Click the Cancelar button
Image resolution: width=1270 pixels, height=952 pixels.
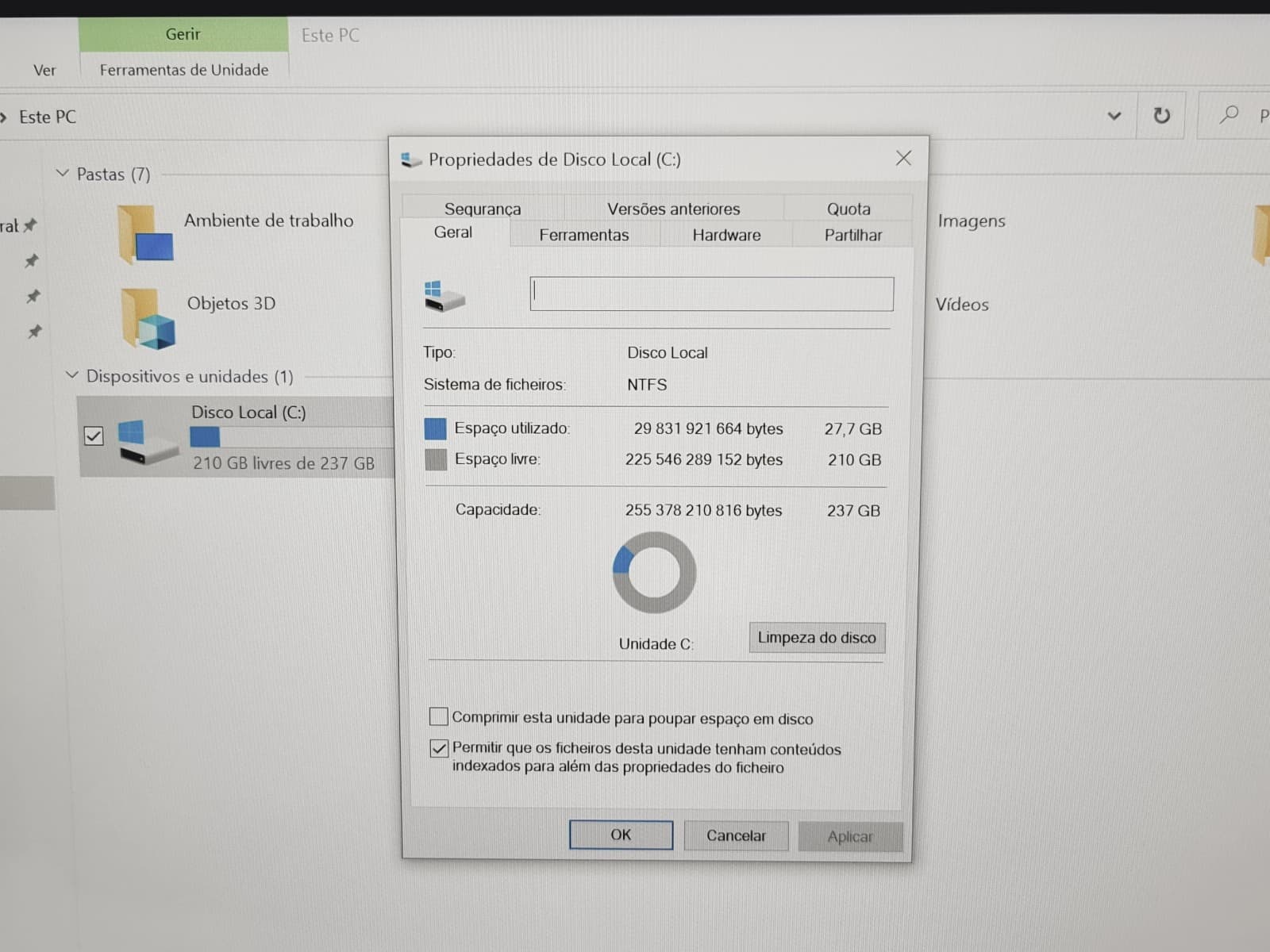[x=736, y=835]
